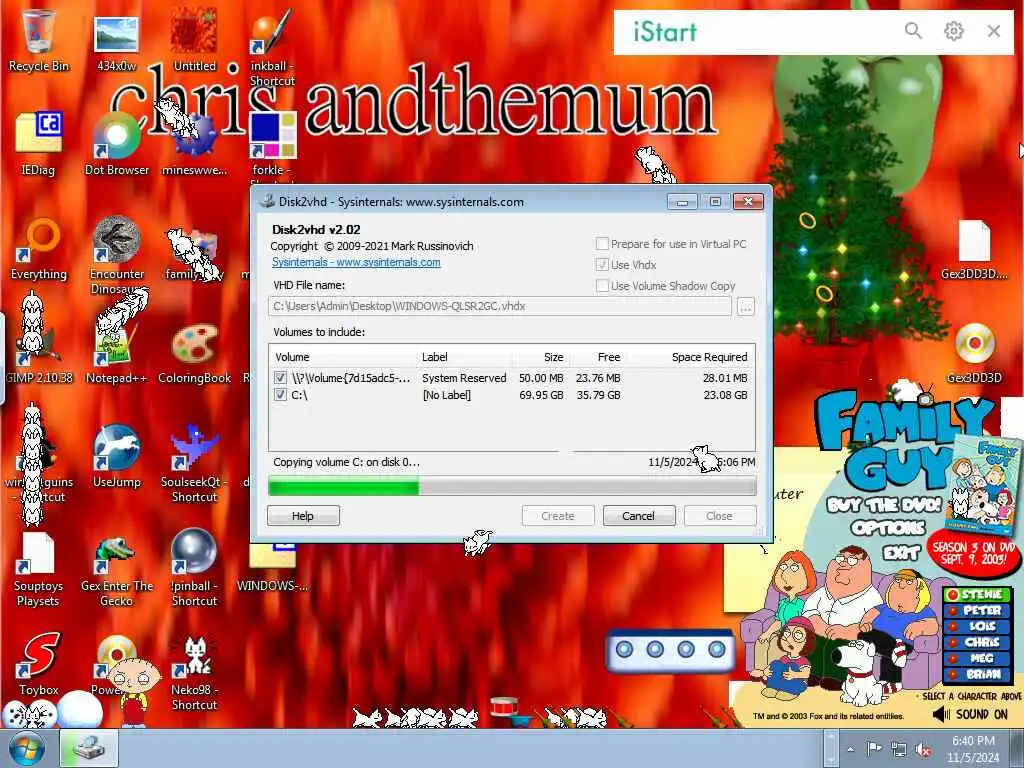Open Action Center flag tray icon
The image size is (1024, 768).
(x=874, y=749)
